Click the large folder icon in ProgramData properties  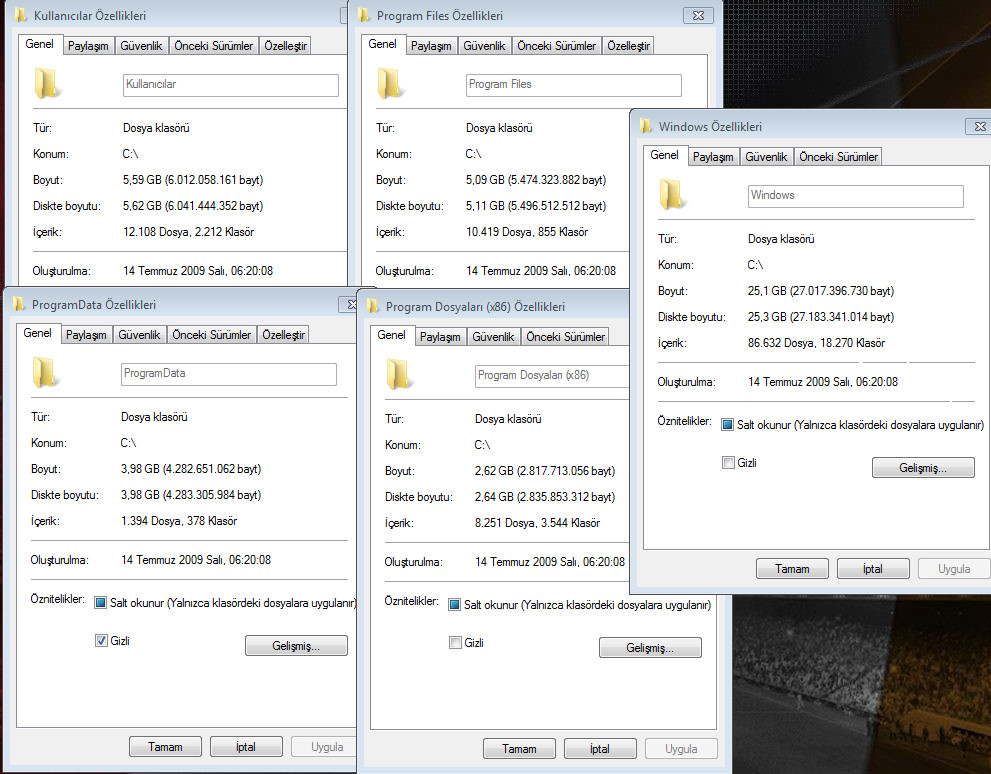click(x=44, y=373)
